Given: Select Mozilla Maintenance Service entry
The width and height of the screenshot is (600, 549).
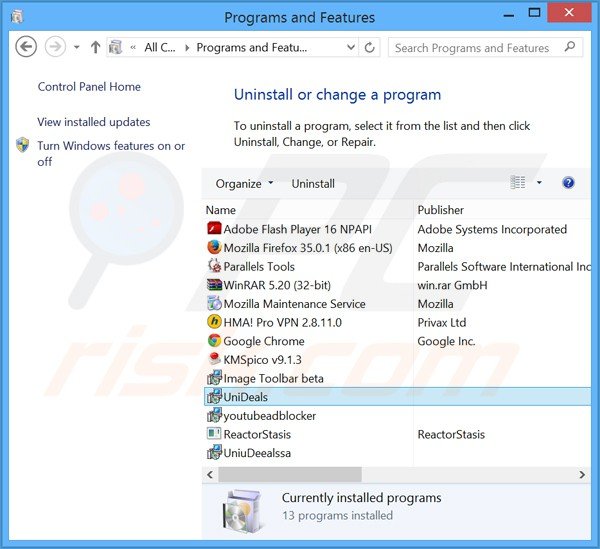Looking at the screenshot, I should click(397, 304).
